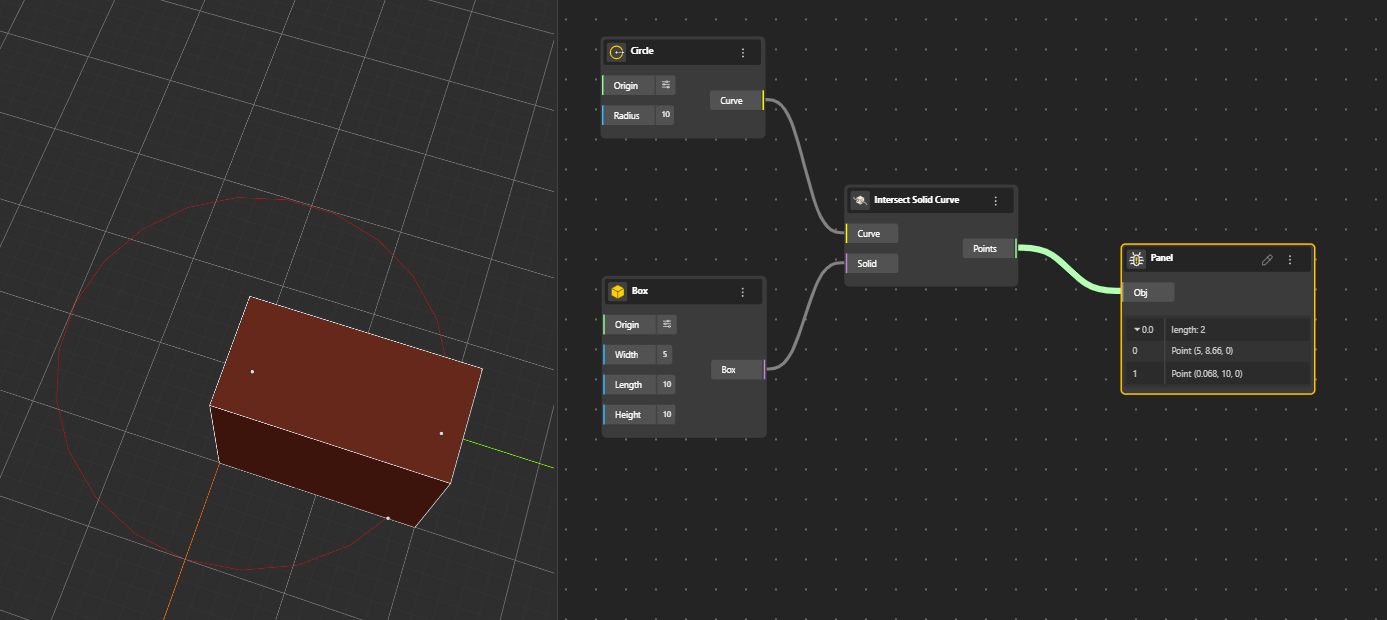Click the Circle Radius value field
The image size is (1387, 620).
tap(665, 115)
